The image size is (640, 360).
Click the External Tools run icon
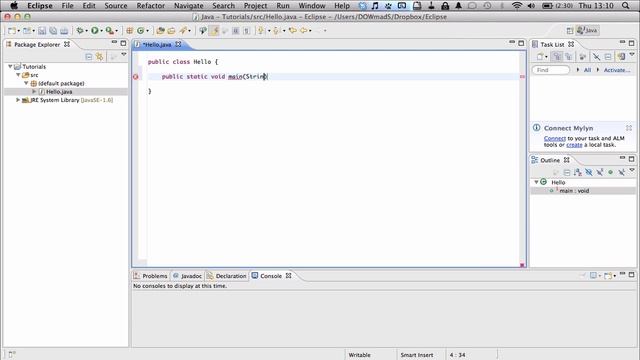pos(109,31)
